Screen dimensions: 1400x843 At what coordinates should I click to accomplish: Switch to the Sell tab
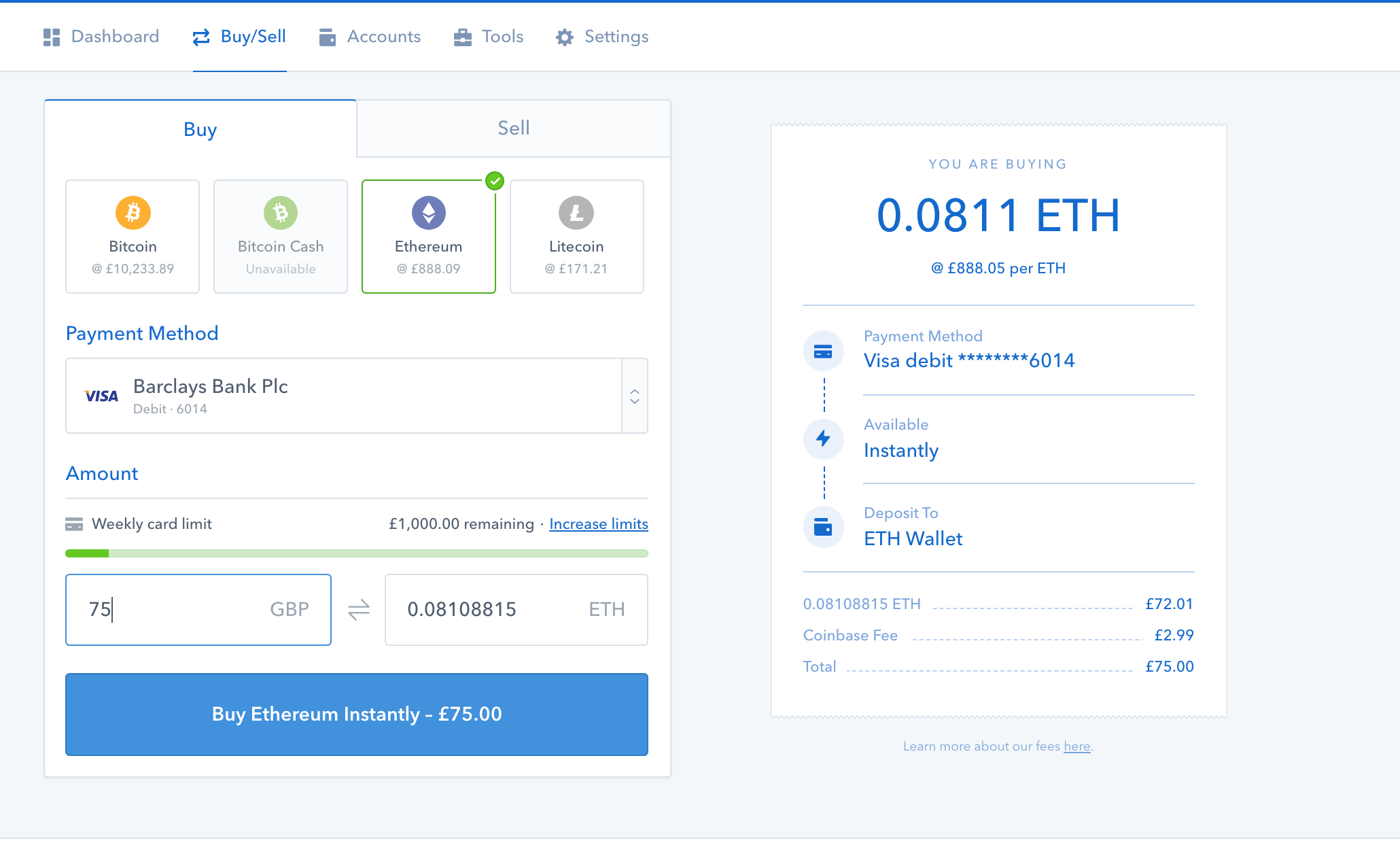514,128
